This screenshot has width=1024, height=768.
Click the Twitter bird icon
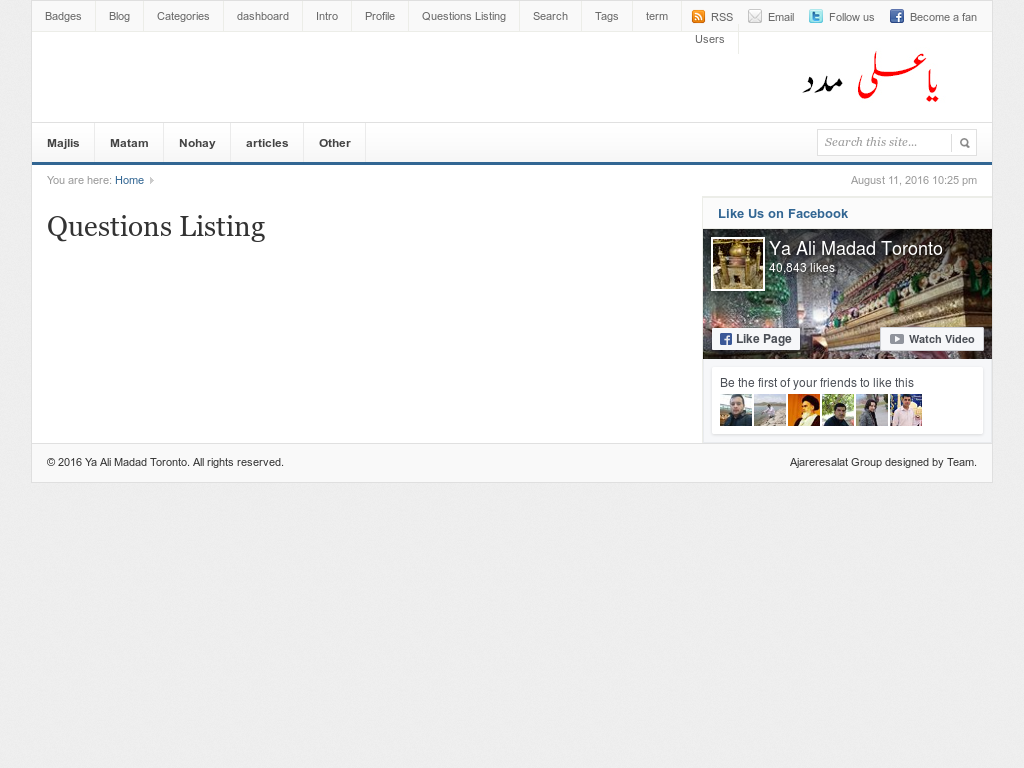[x=816, y=17]
